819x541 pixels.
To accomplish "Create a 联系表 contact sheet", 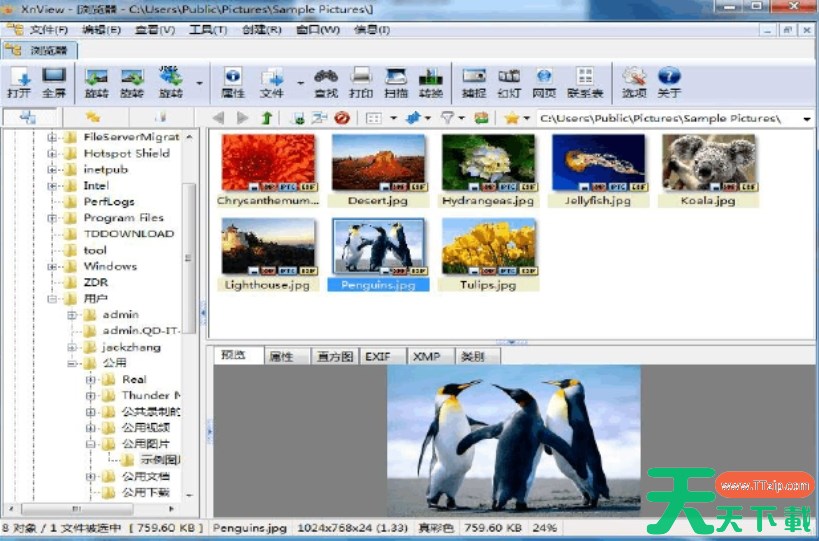I will pos(585,82).
